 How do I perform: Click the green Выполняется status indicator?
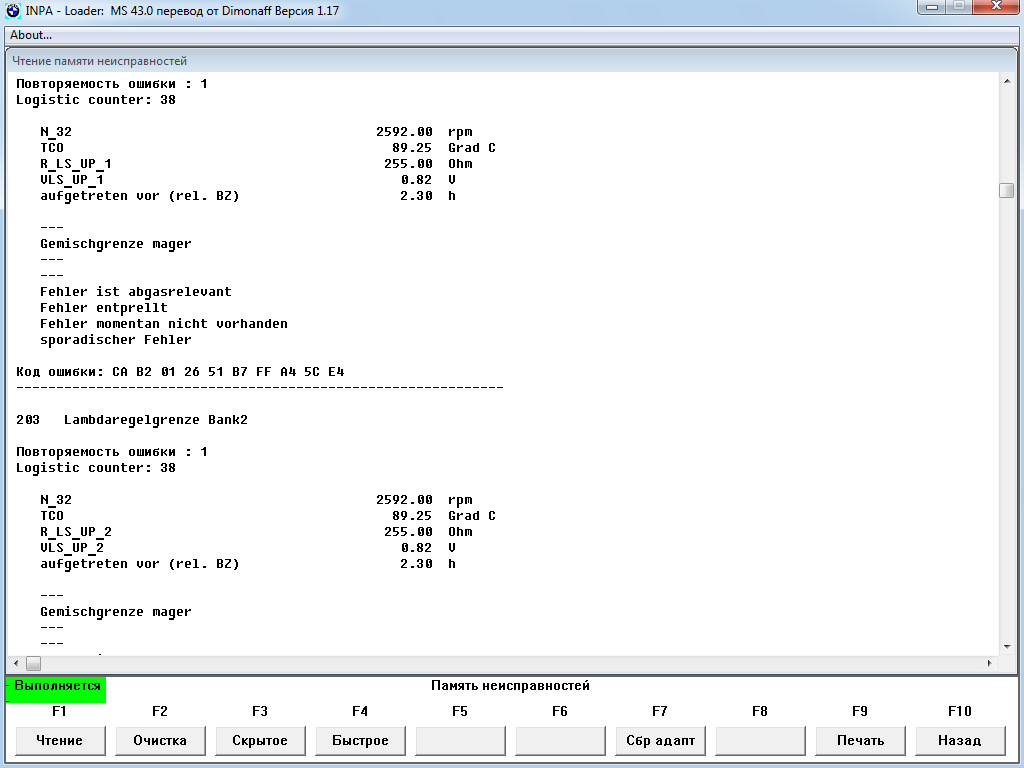pos(56,686)
